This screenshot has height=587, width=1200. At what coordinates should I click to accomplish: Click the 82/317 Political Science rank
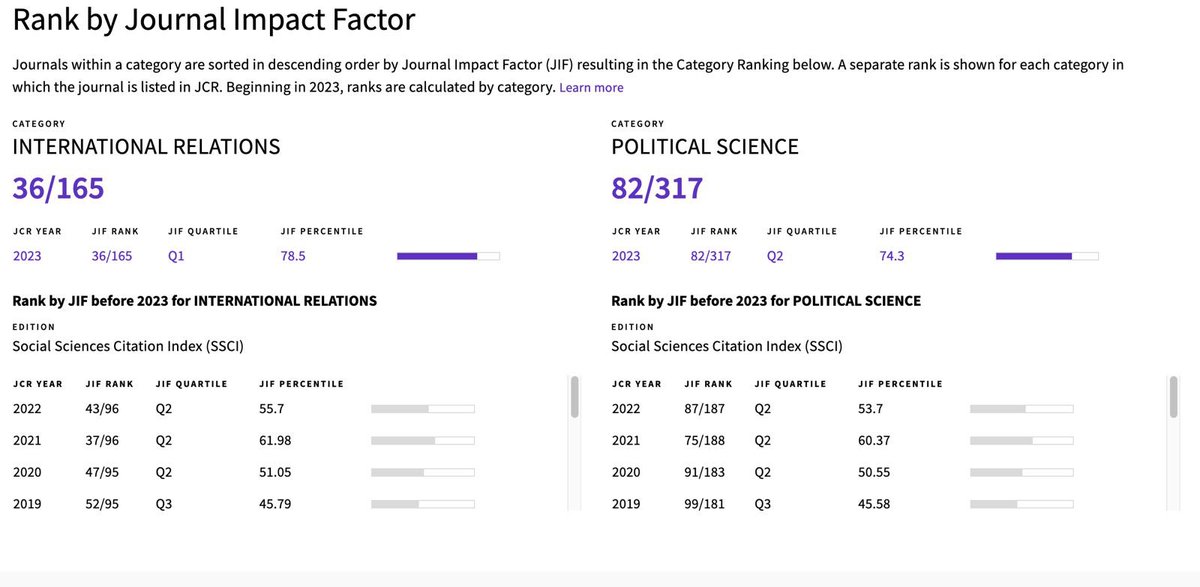tap(657, 187)
